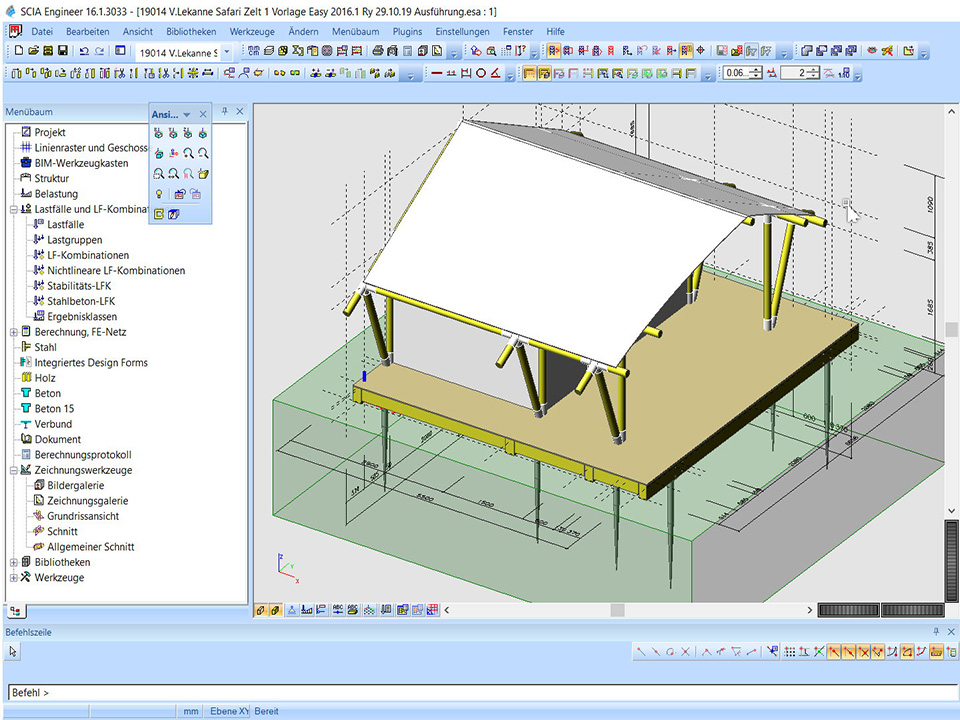Select LF-Kombinationen in the tree
This screenshot has width=960, height=720.
88,255
